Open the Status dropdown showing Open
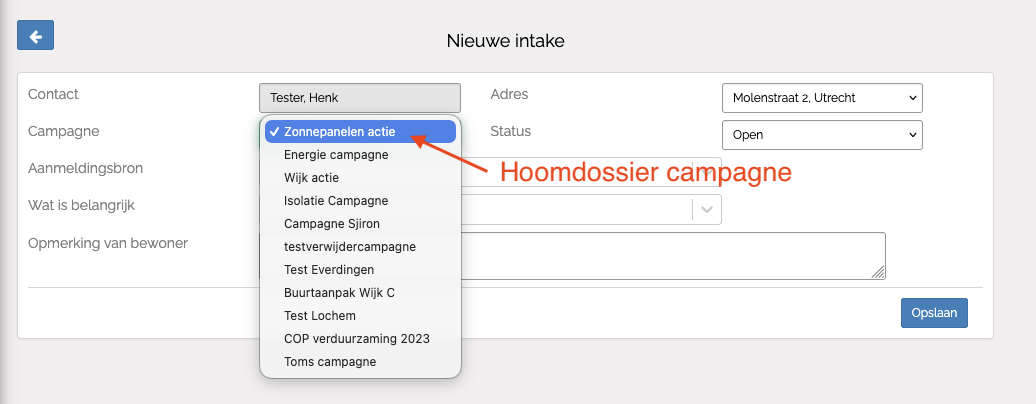This screenshot has width=1036, height=404. tap(821, 134)
